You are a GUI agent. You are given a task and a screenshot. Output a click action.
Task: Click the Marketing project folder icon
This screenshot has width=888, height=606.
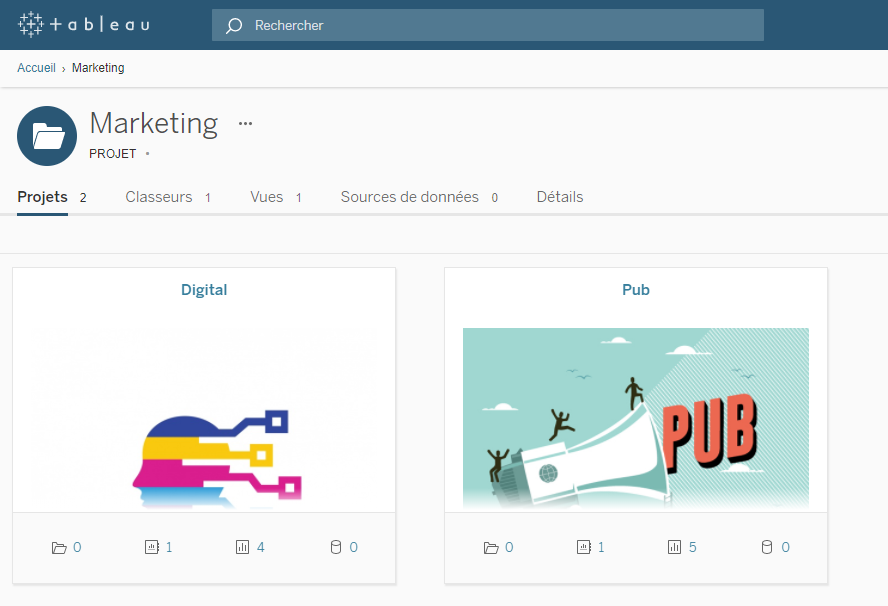pos(47,136)
